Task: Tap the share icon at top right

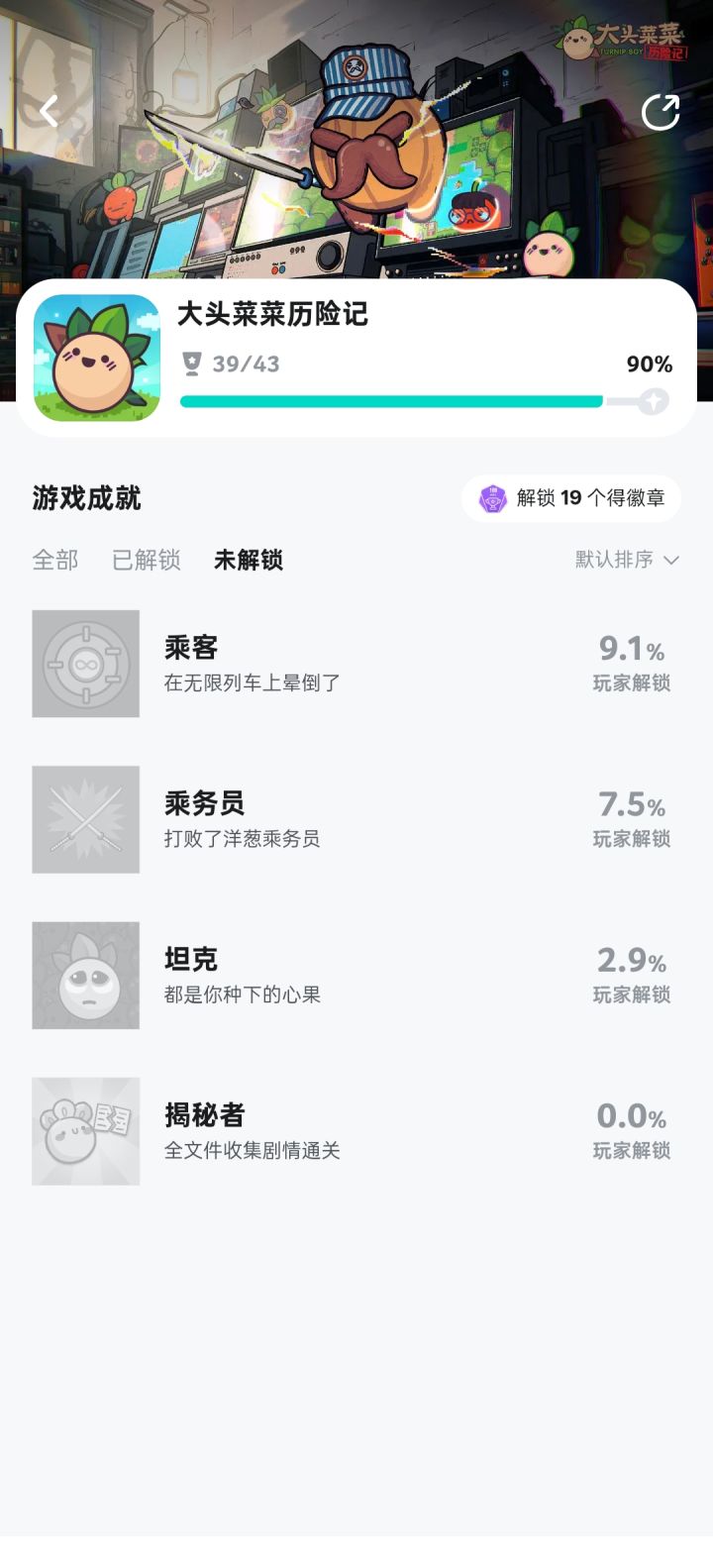Action: coord(661,112)
